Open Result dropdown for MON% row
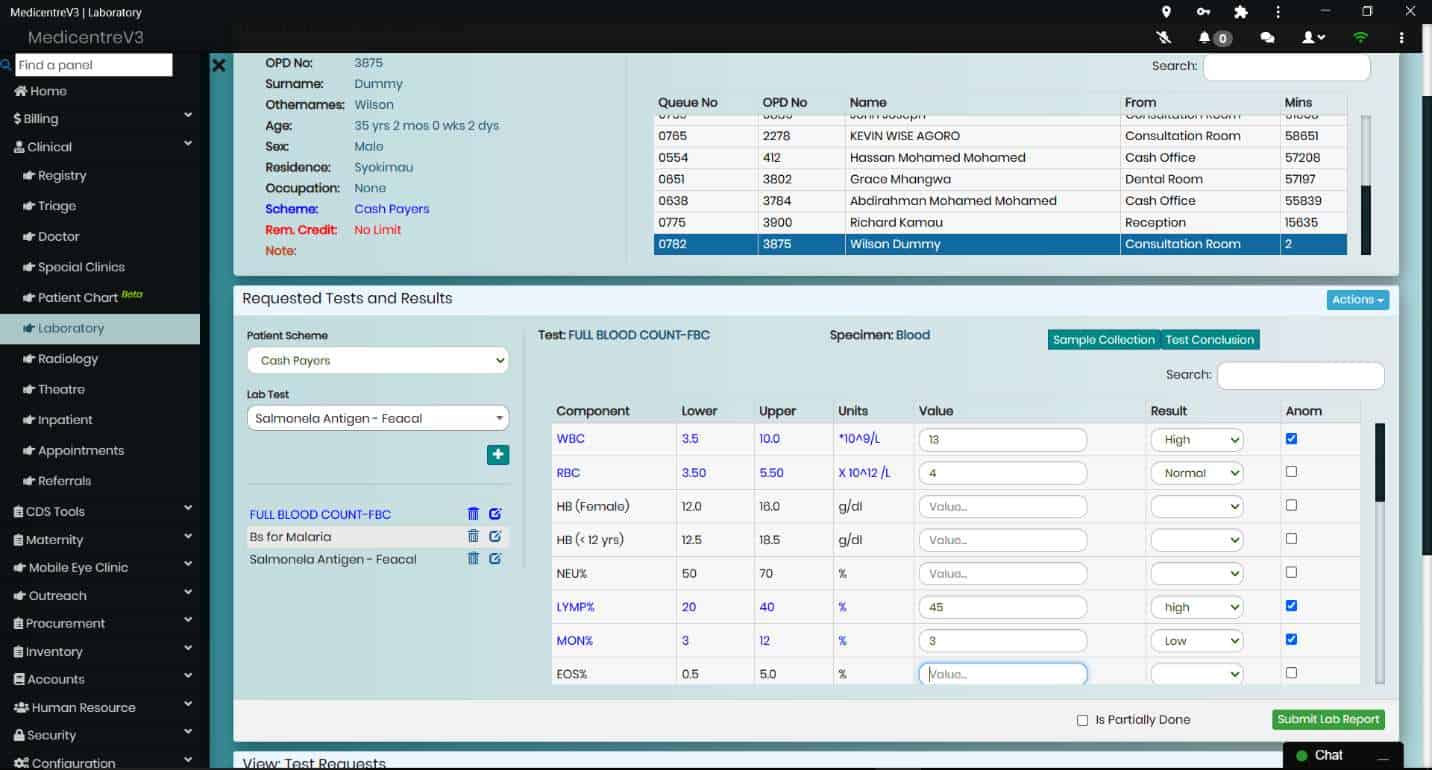Image resolution: width=1432 pixels, height=770 pixels. (x=1196, y=641)
